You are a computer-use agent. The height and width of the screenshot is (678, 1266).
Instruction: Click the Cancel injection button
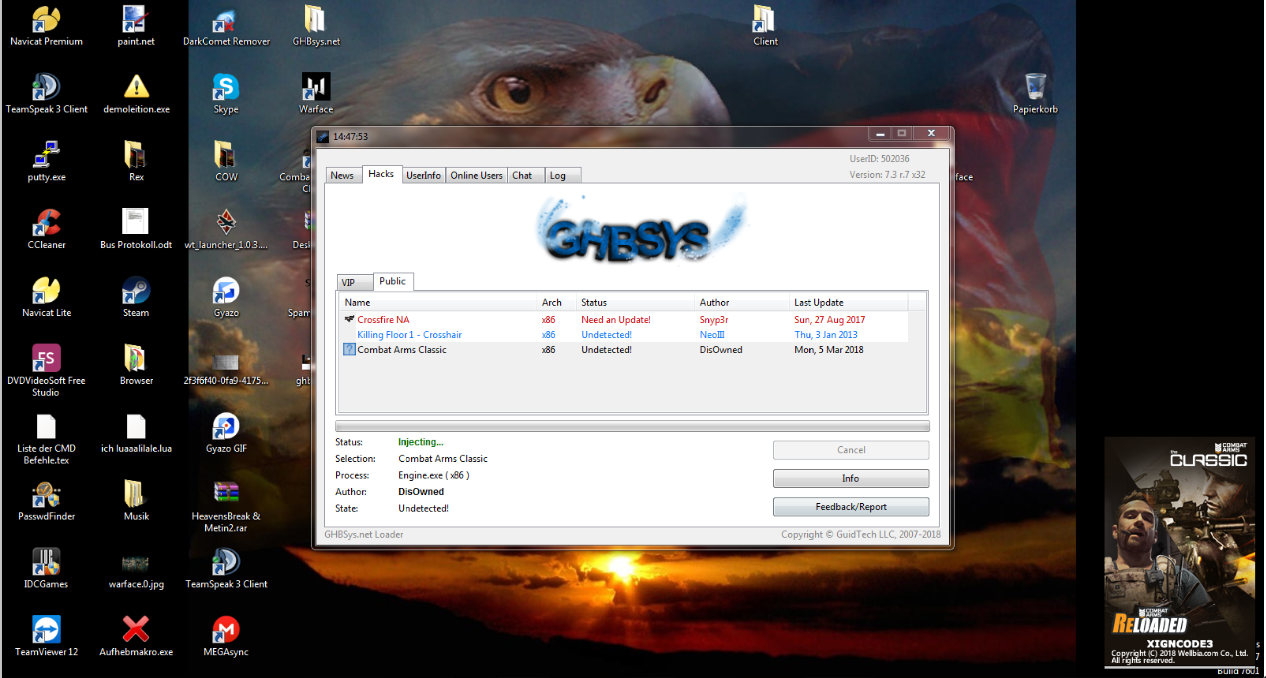pyautogui.click(x=851, y=450)
